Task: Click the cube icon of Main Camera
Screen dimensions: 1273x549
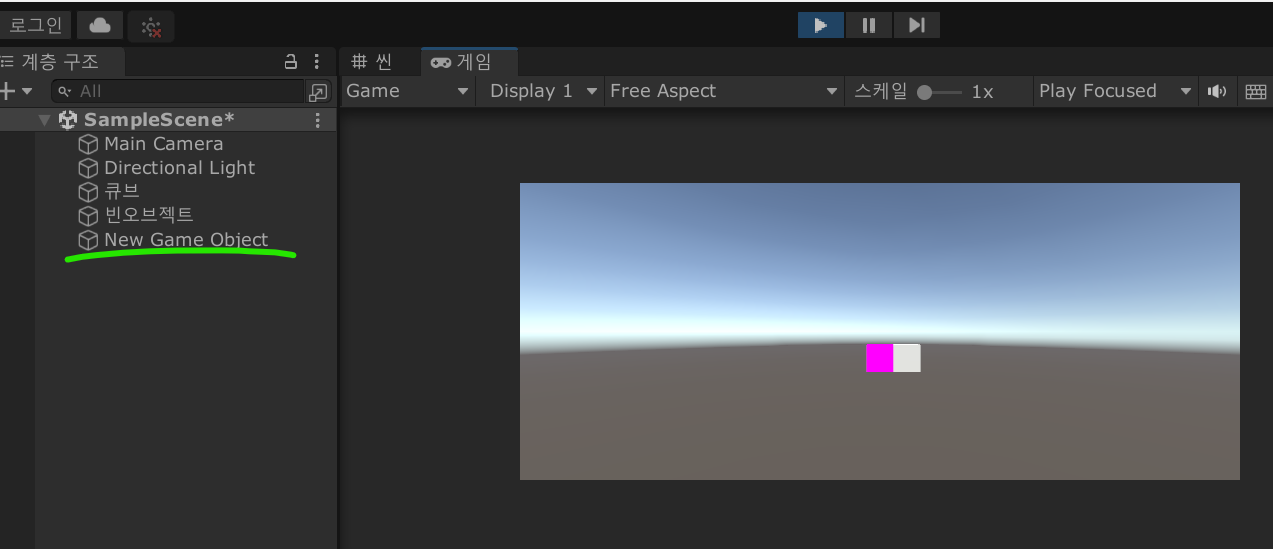Action: (x=89, y=144)
